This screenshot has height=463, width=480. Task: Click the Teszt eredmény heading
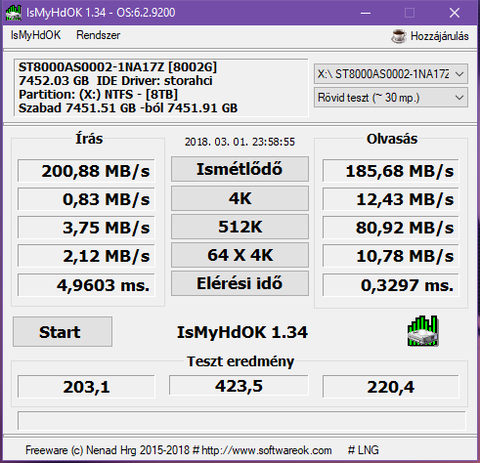[x=240, y=361]
